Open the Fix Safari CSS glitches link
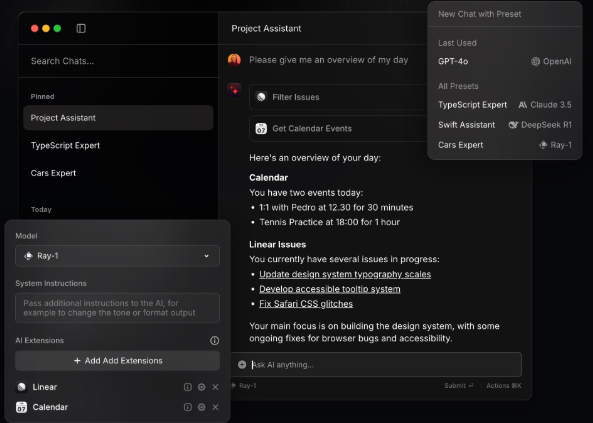The image size is (593, 423). pos(306,304)
